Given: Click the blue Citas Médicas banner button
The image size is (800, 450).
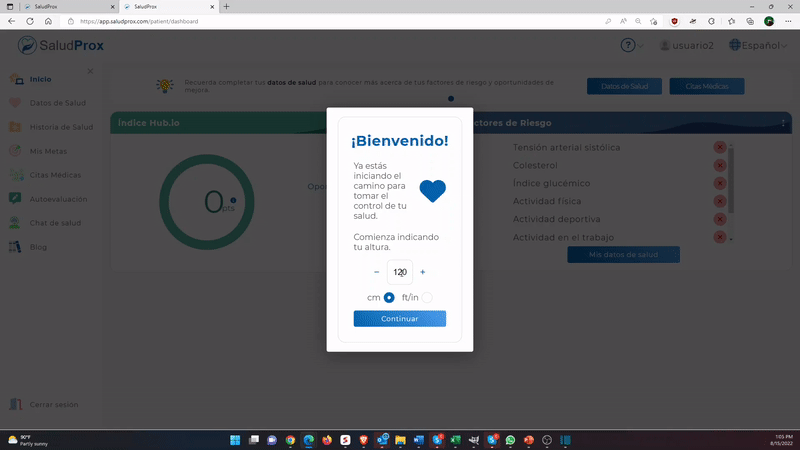Looking at the screenshot, I should pos(707,86).
